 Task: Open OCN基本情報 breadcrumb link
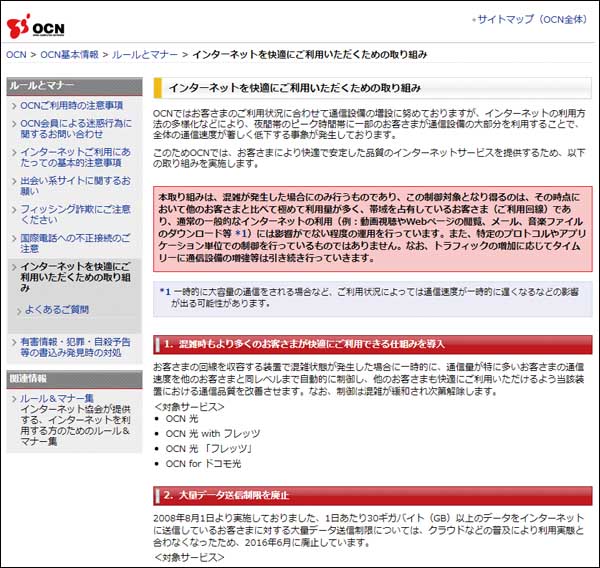[69, 55]
